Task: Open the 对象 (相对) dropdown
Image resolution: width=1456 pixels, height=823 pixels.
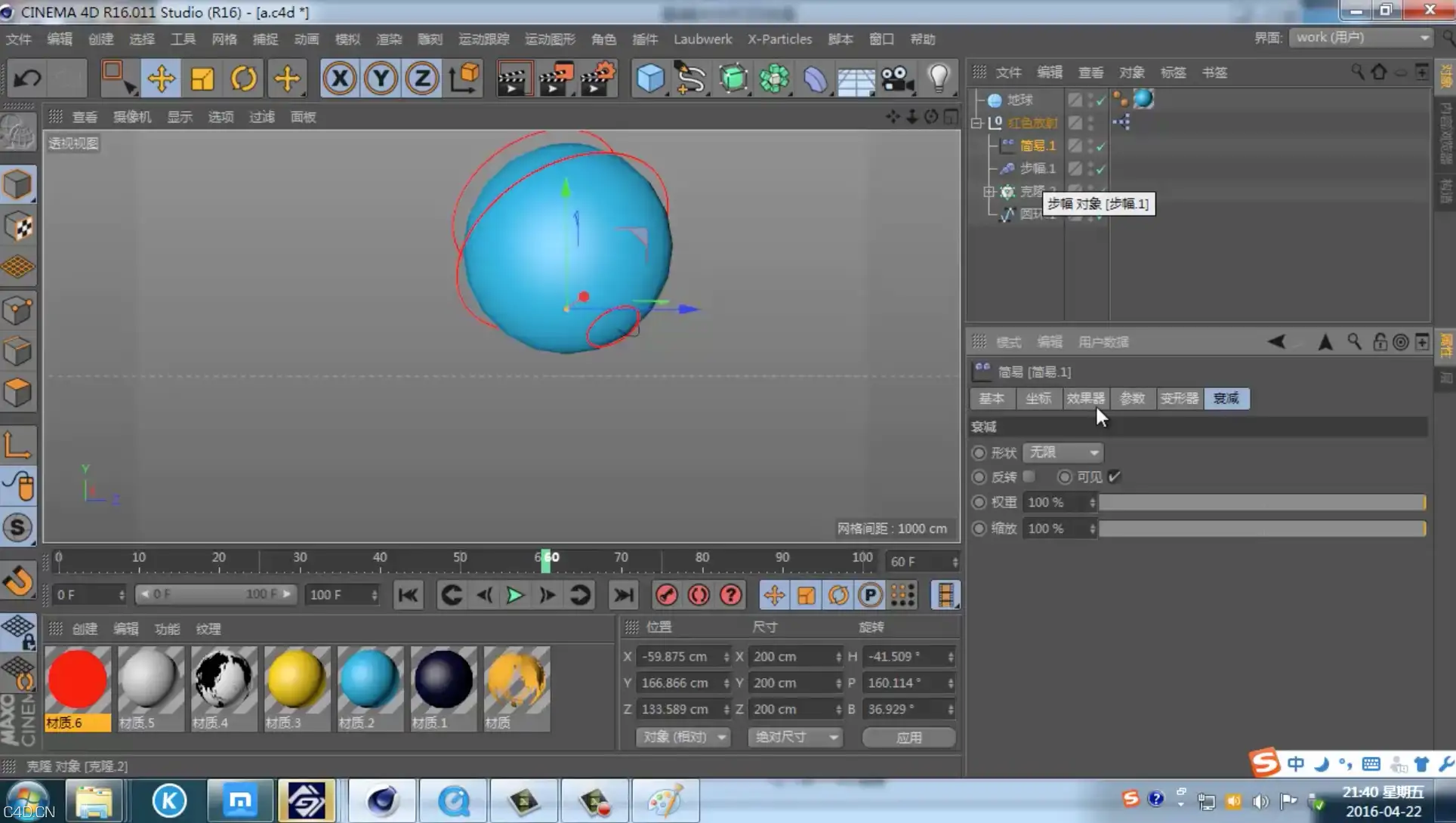Action: 683,737
